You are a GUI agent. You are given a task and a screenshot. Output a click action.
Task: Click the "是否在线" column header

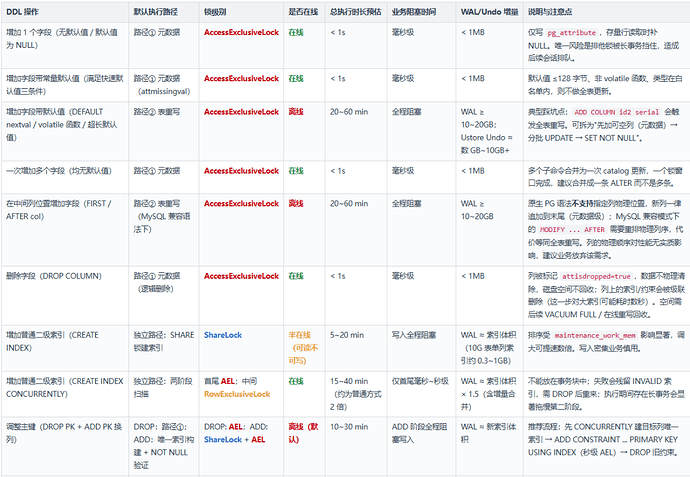[304, 12]
